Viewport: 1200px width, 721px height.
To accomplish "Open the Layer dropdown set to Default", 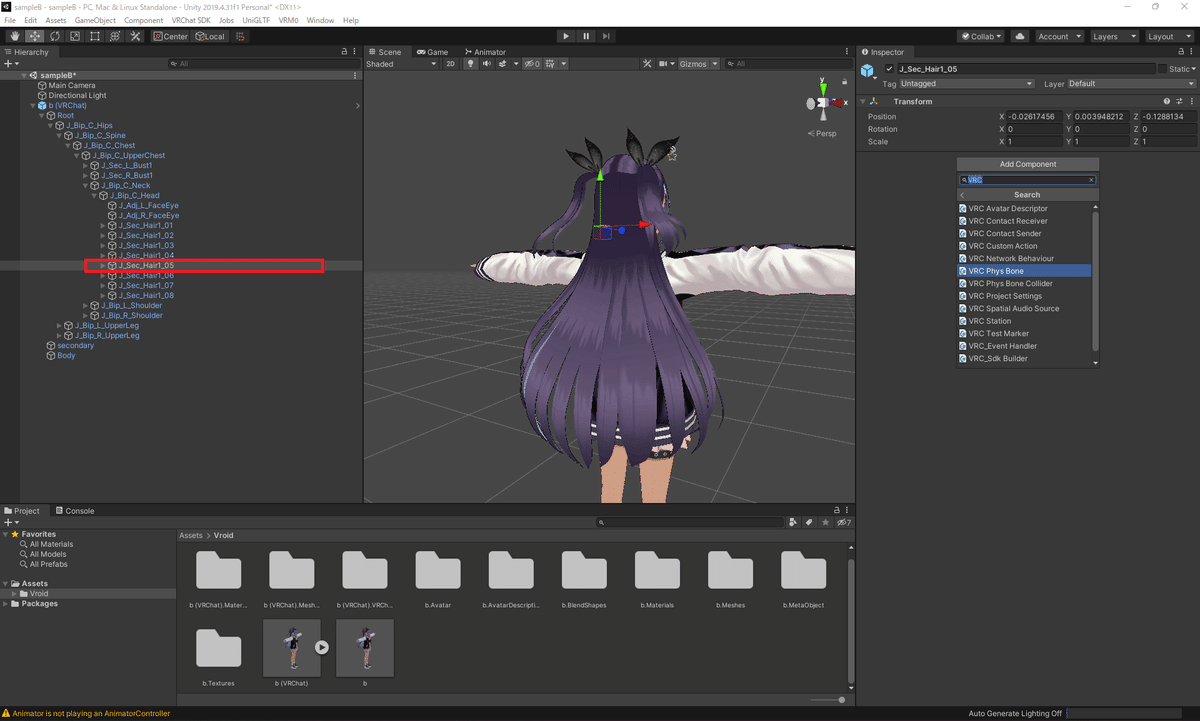I will [1131, 84].
